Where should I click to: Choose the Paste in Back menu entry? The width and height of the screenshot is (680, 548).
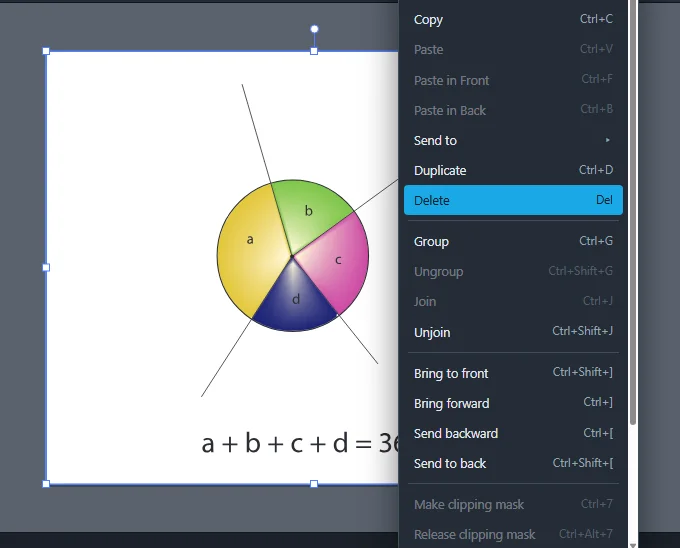click(513, 110)
